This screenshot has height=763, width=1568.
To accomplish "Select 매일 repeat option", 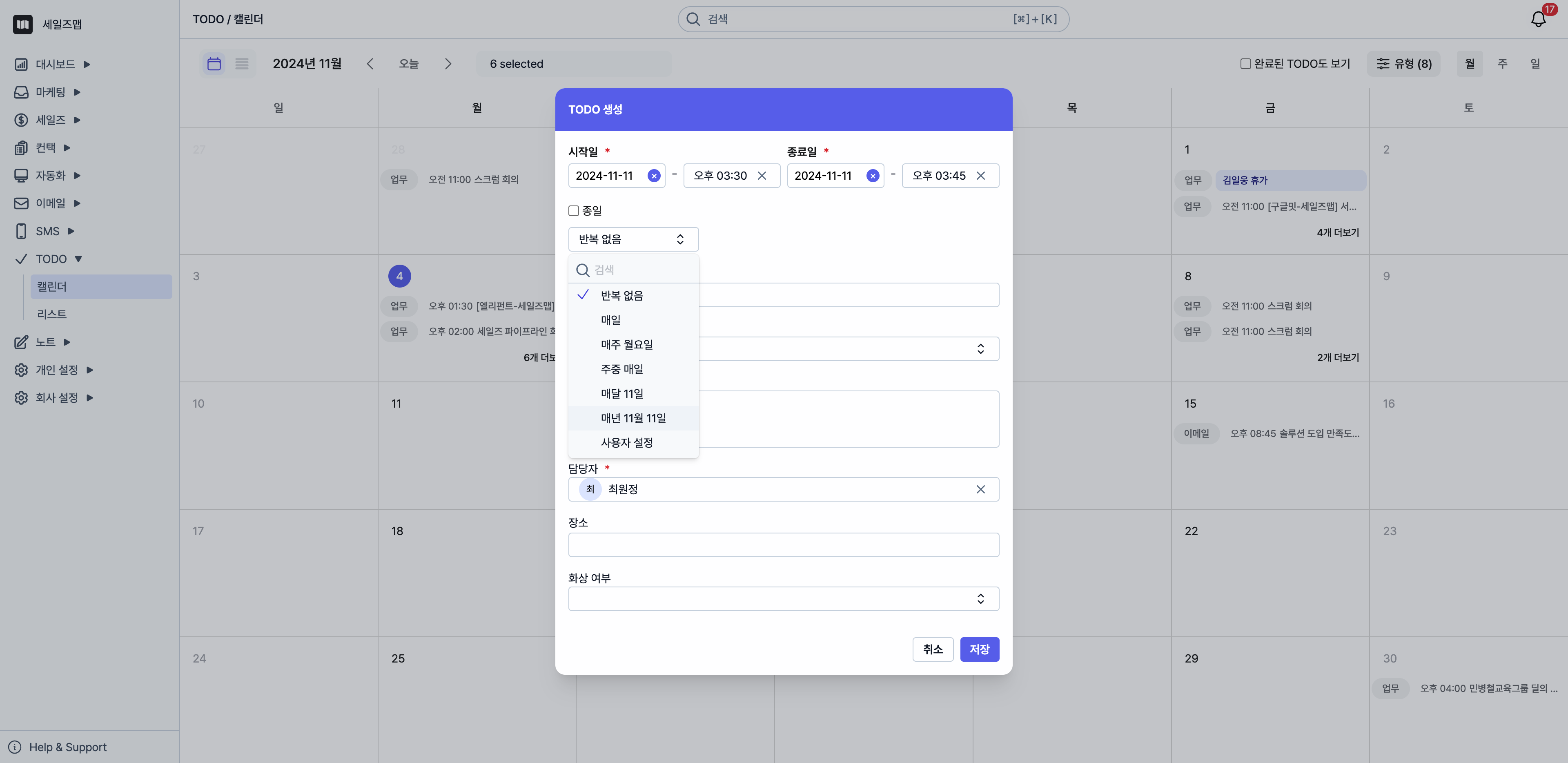I will (633, 320).
